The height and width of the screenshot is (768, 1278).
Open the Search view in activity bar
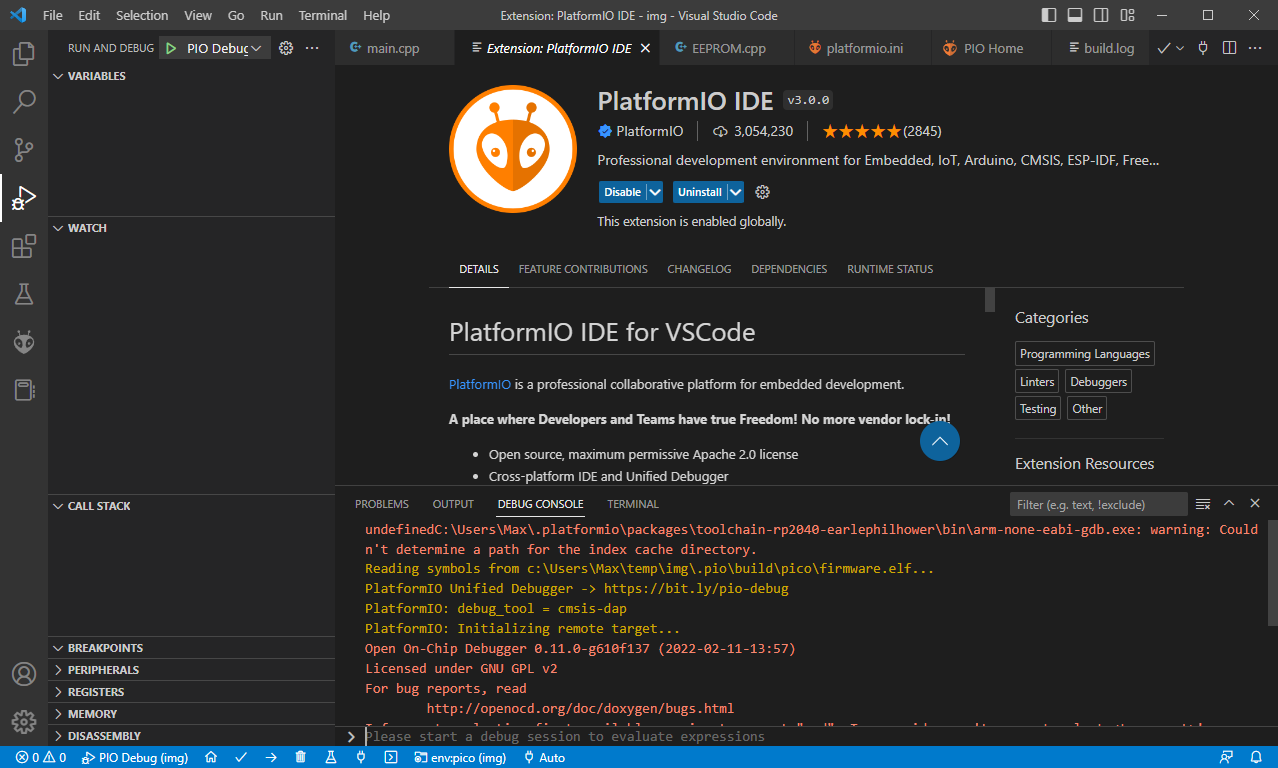pos(24,102)
